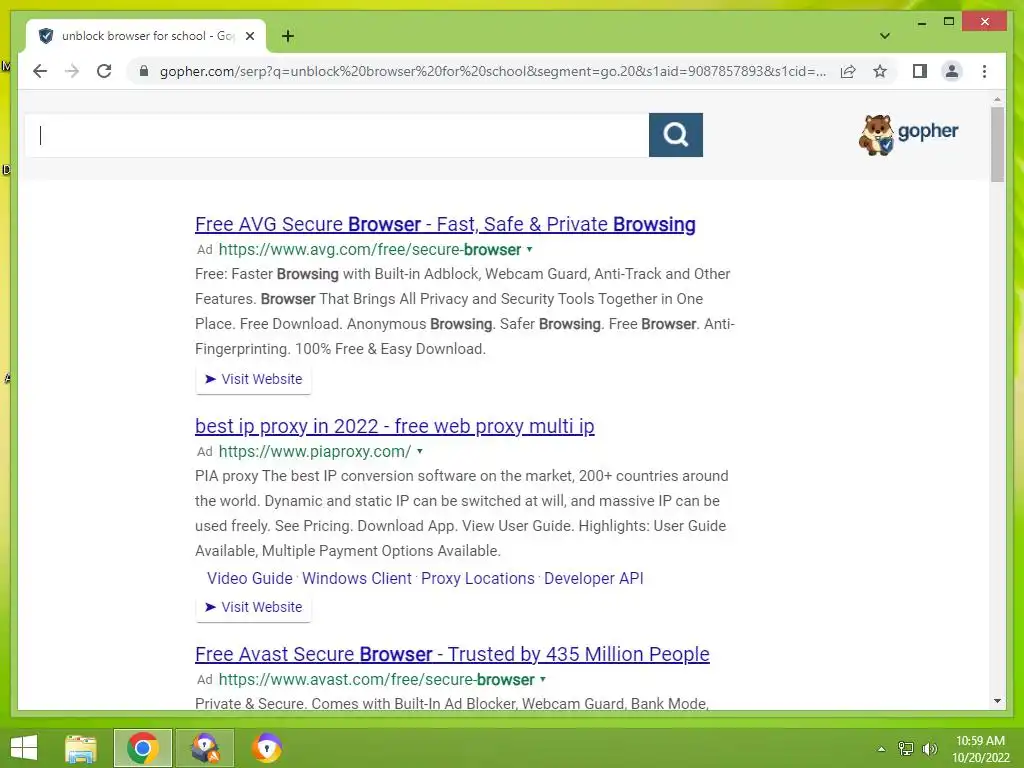
Task: Click the address bar URL text
Action: pyautogui.click(x=492, y=71)
